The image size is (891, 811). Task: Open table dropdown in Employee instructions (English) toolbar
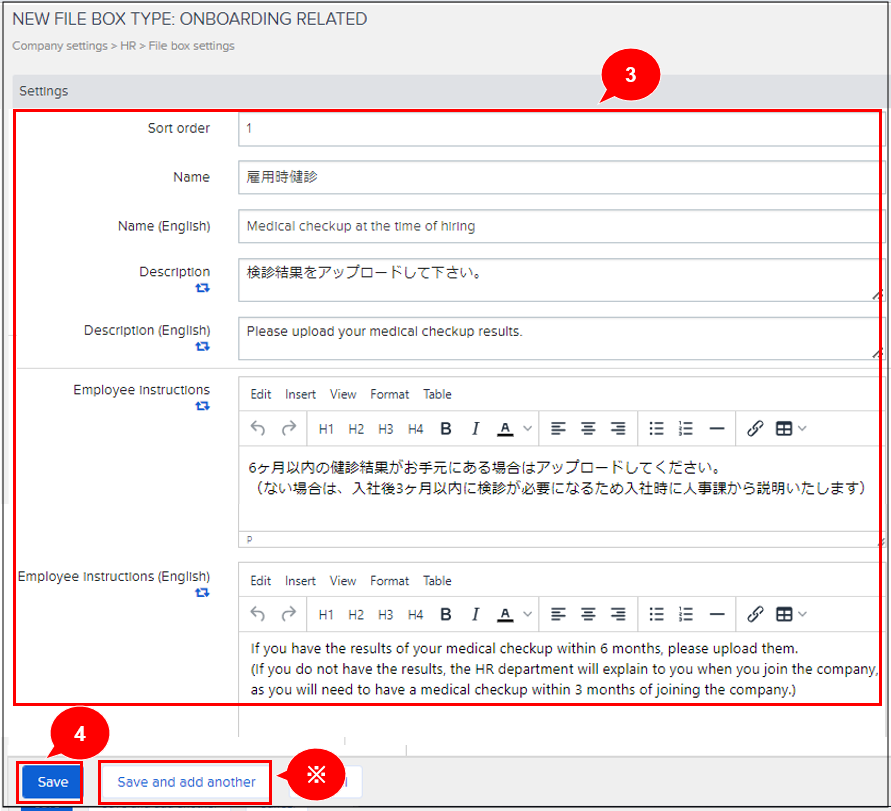pos(791,614)
